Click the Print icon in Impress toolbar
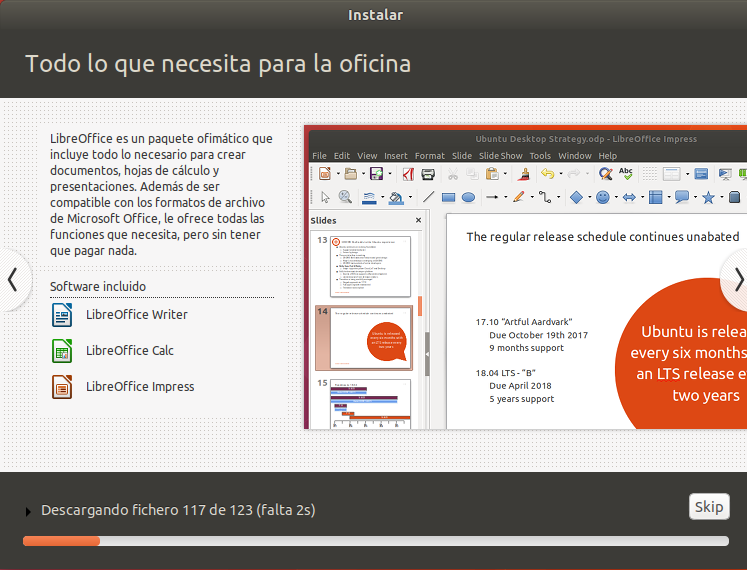This screenshot has height=570, width=747. pyautogui.click(x=428, y=174)
